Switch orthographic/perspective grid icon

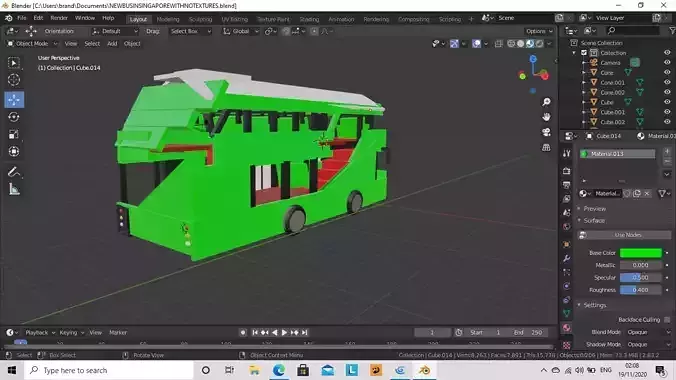click(x=546, y=148)
